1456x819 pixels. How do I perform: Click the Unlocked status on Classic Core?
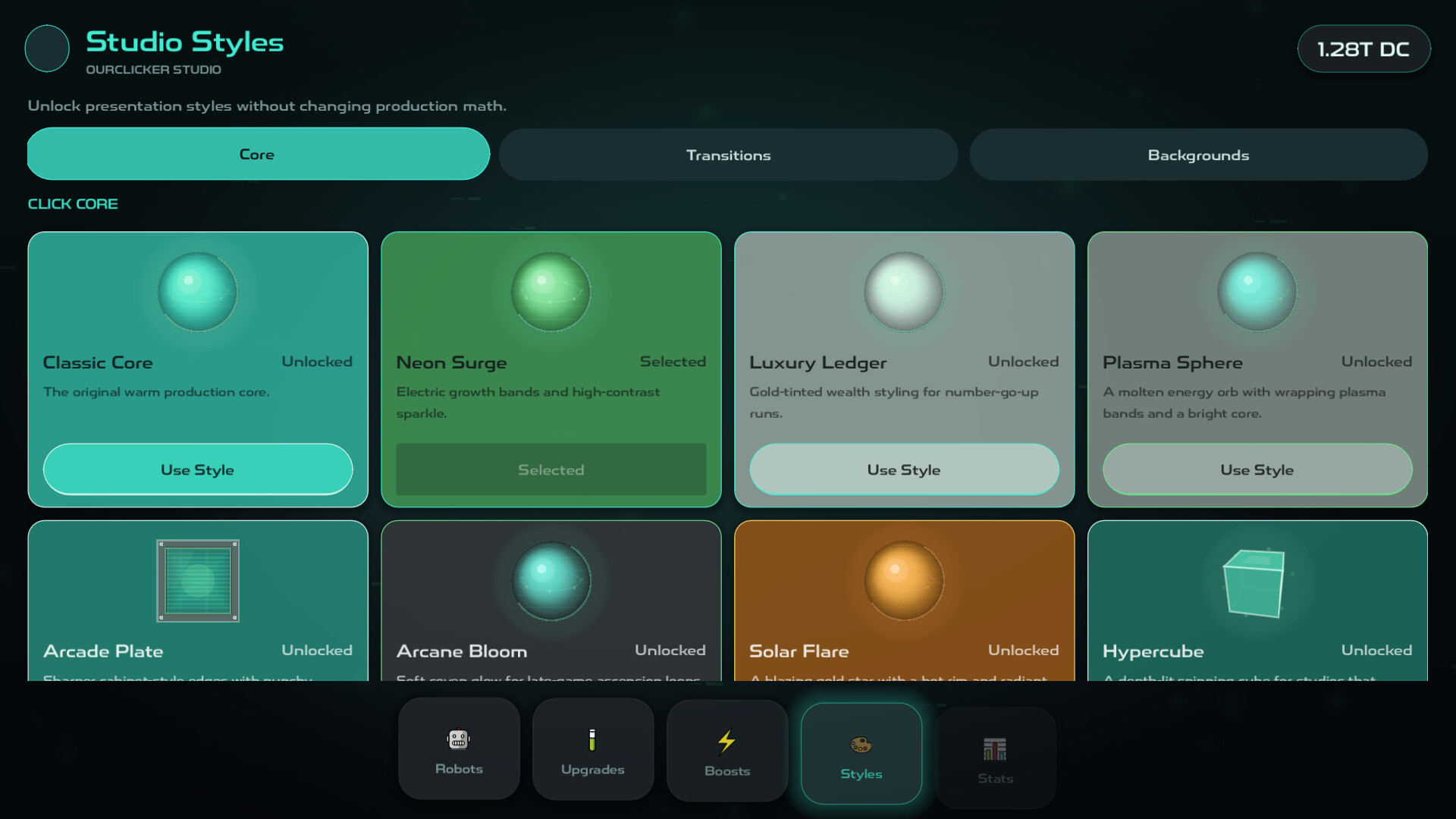(317, 362)
